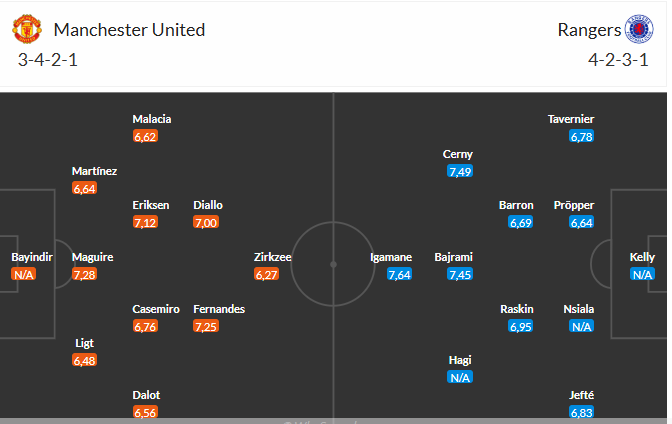This screenshot has height=424, width=672.
Task: Select Eriksen's 7,12 rating badge
Action: pos(146,222)
